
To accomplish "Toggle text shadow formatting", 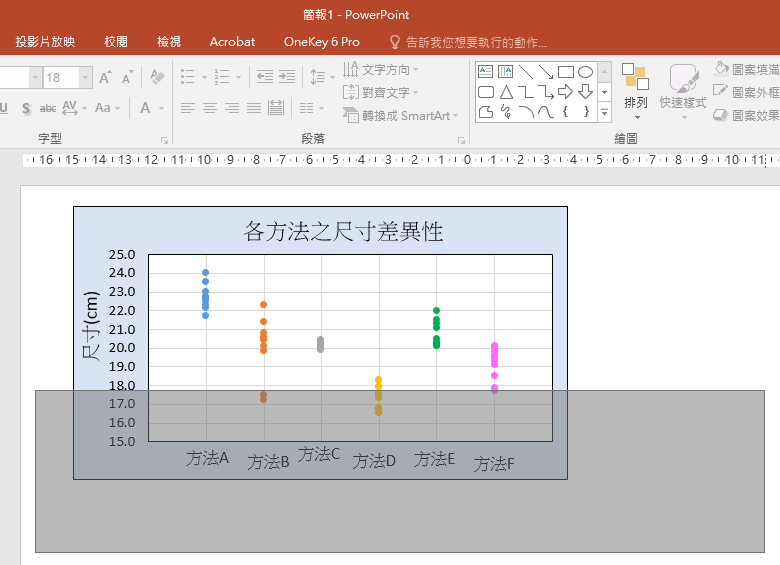I will [x=27, y=108].
